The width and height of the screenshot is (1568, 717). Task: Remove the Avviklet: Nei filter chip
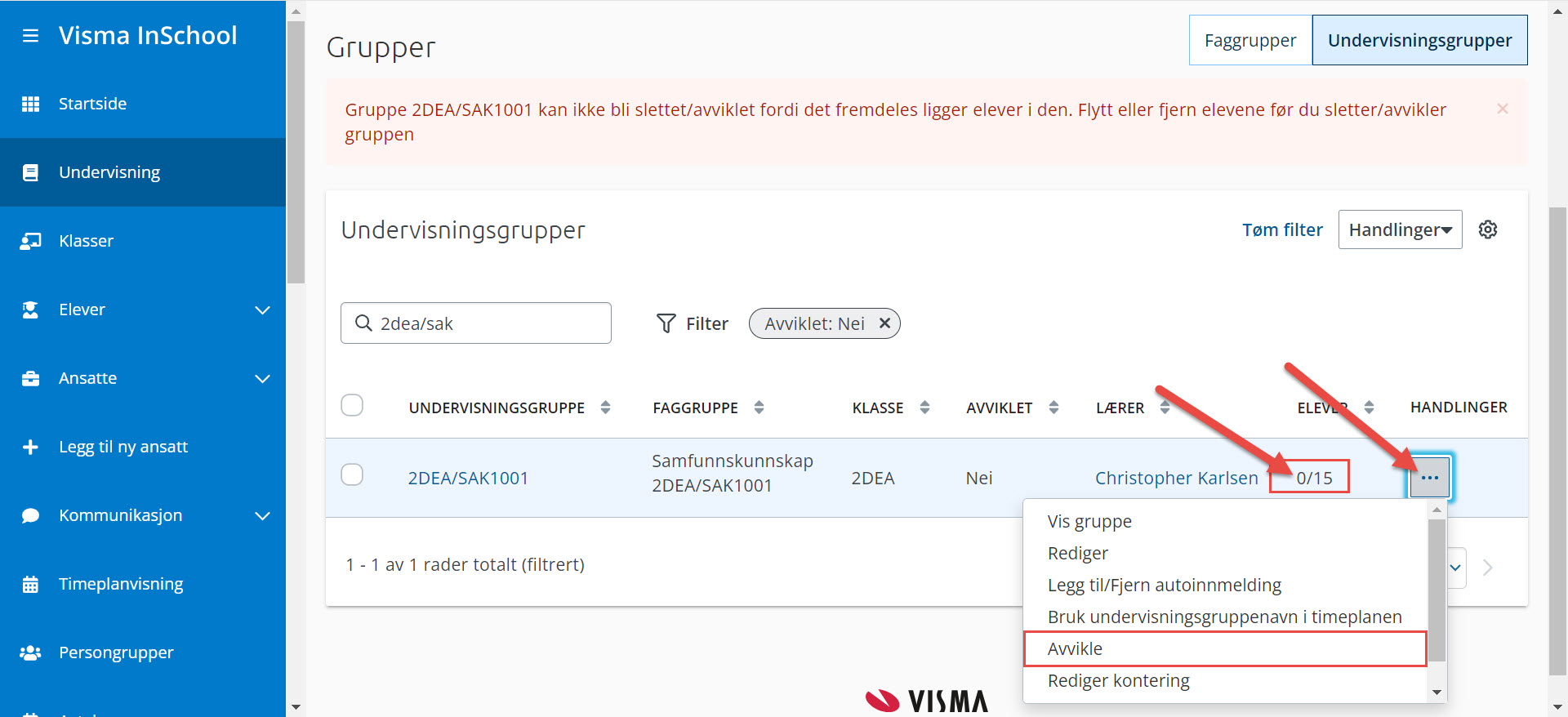[884, 323]
